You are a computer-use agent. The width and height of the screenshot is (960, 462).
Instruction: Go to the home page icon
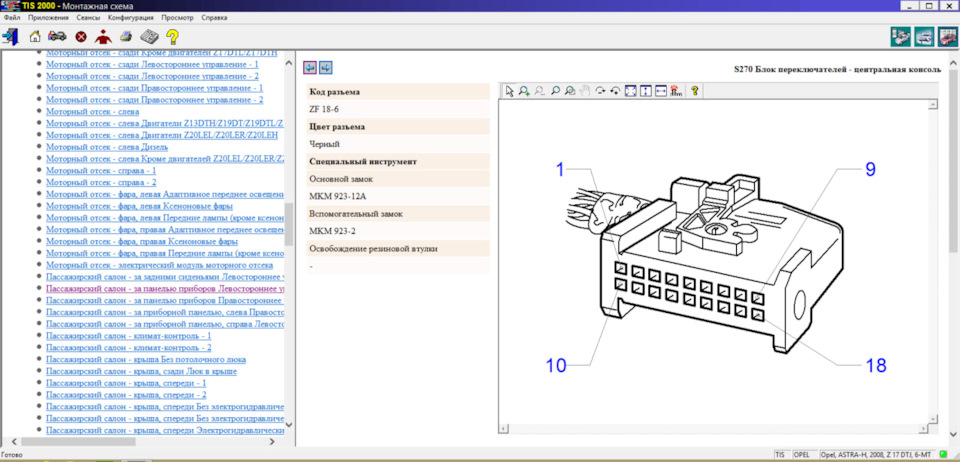35,36
